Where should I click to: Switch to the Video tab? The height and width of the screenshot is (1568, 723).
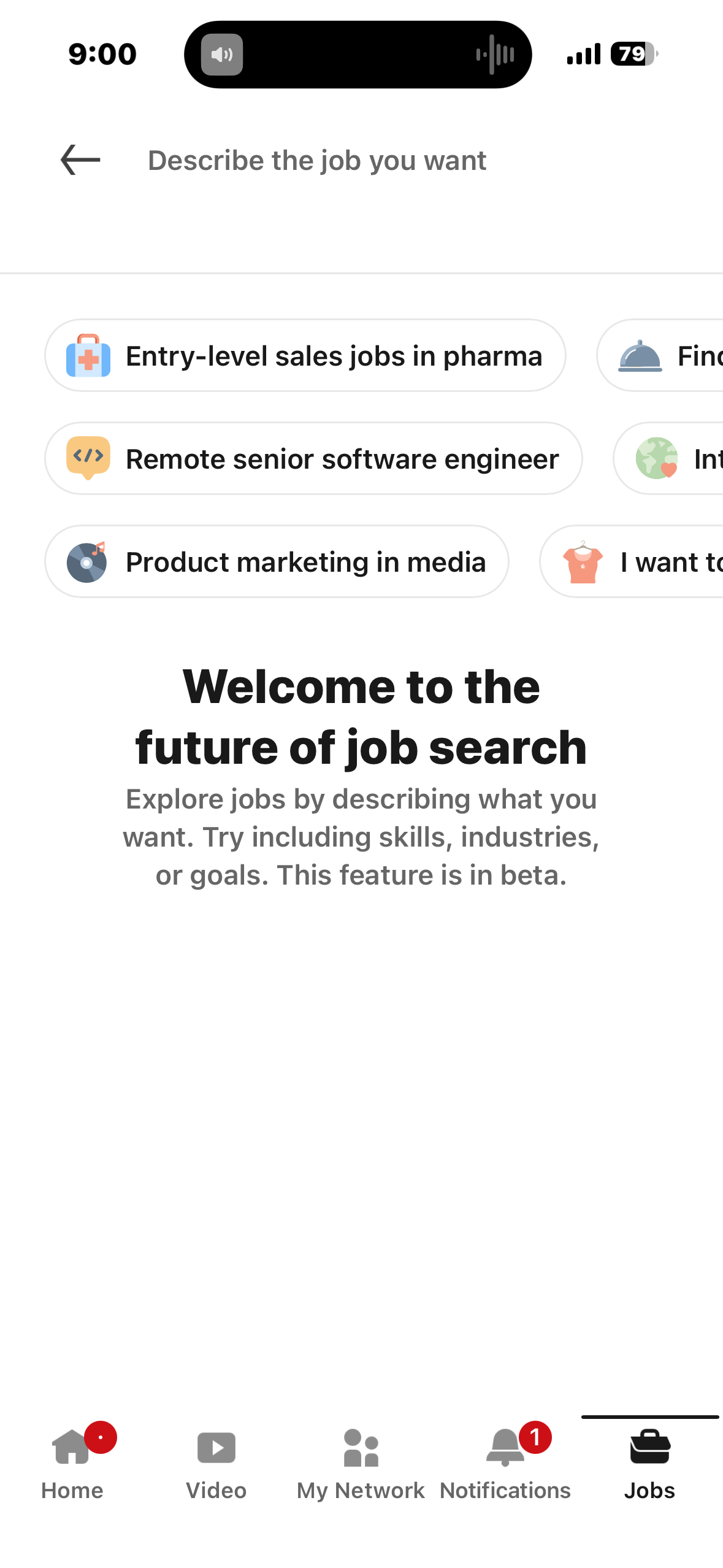[x=216, y=1463]
